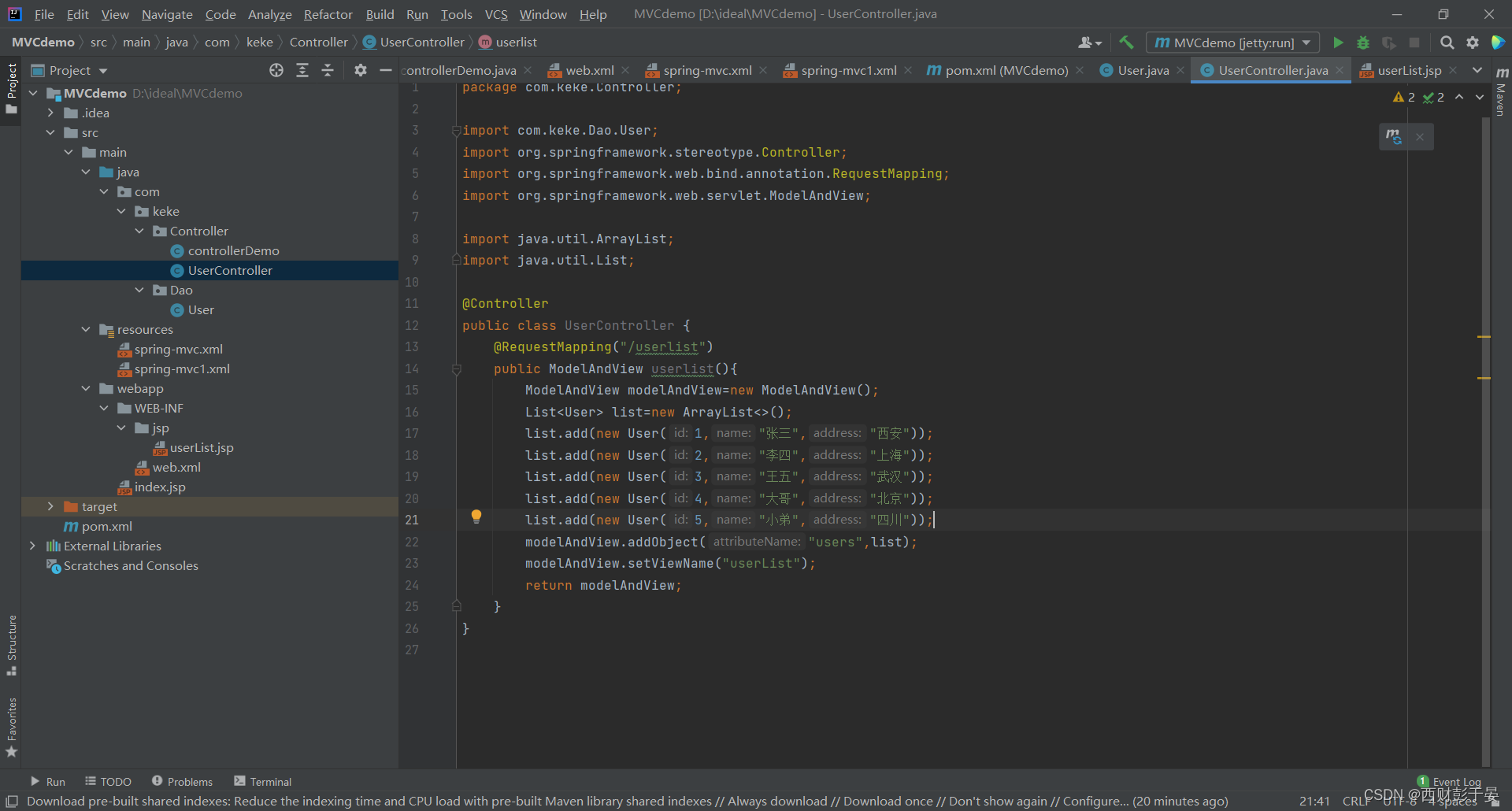
Task: Stop the running process square icon
Action: coord(1414,43)
